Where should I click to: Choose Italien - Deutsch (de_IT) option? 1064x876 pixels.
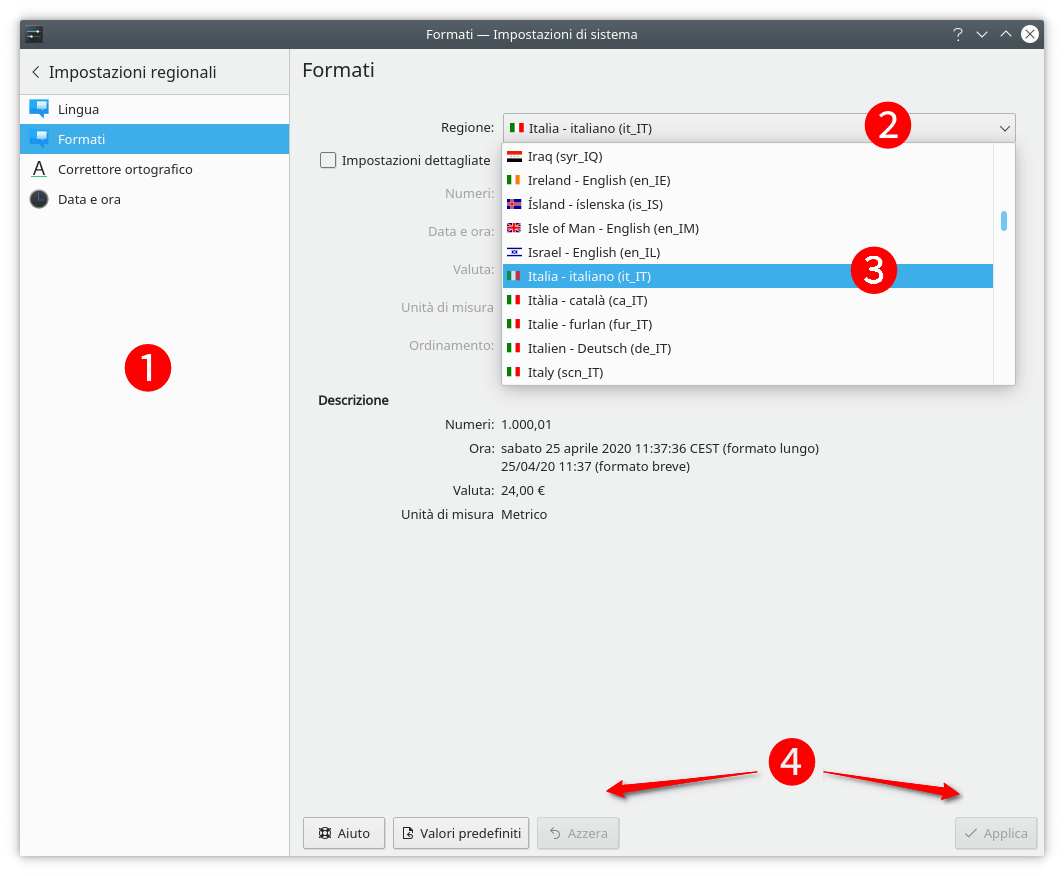point(598,348)
